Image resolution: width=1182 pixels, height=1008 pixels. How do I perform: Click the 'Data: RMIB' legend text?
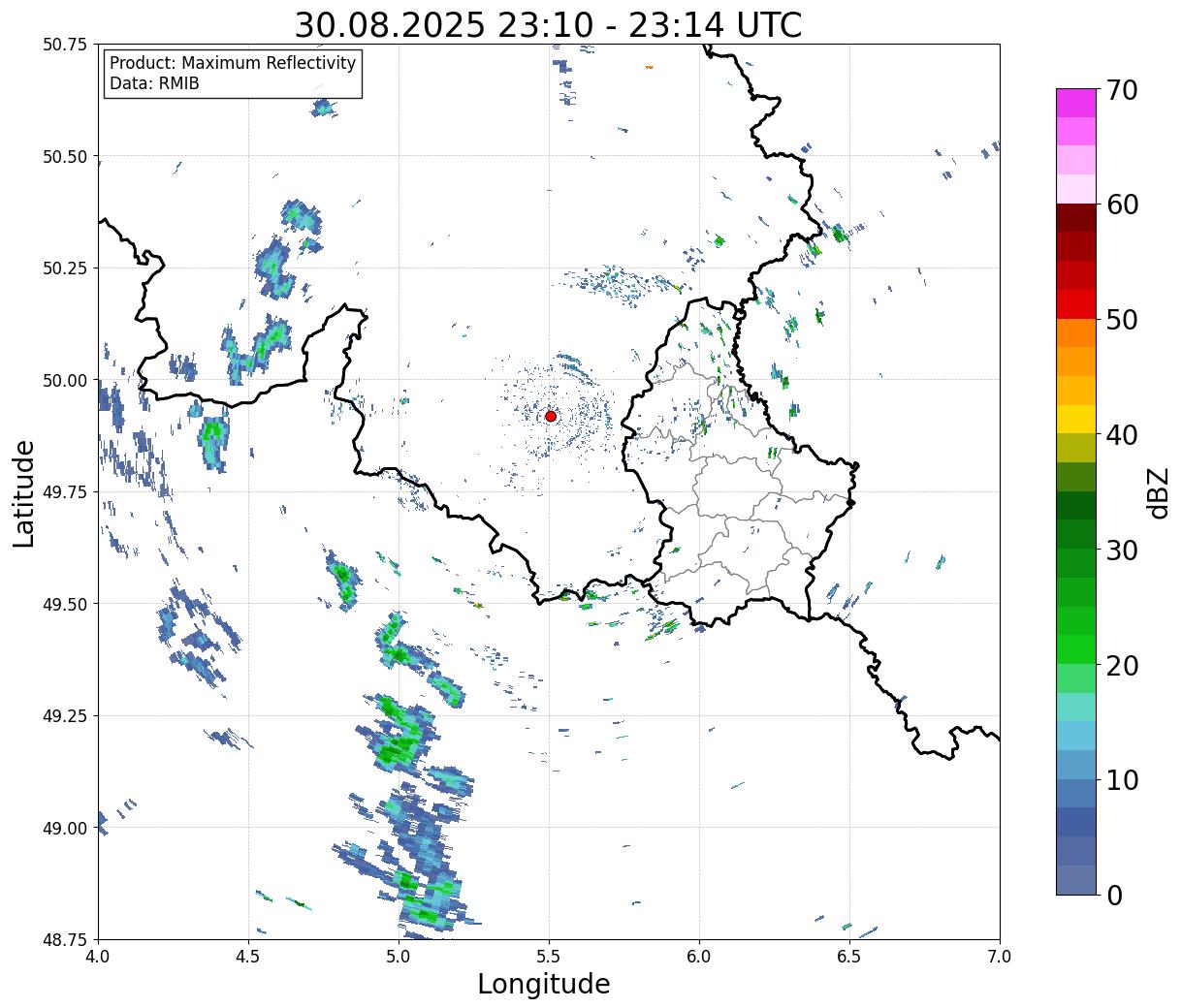click(154, 83)
